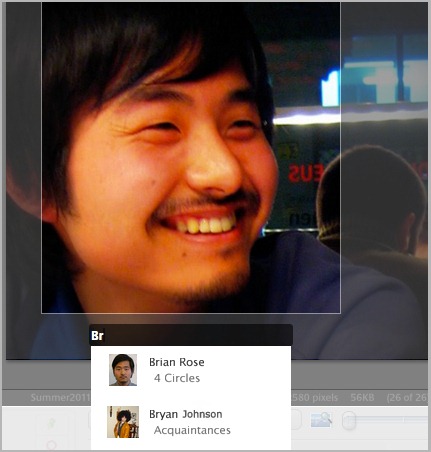Click the "(26 of 26)" image counter
This screenshot has height=452, width=431.
click(x=407, y=397)
